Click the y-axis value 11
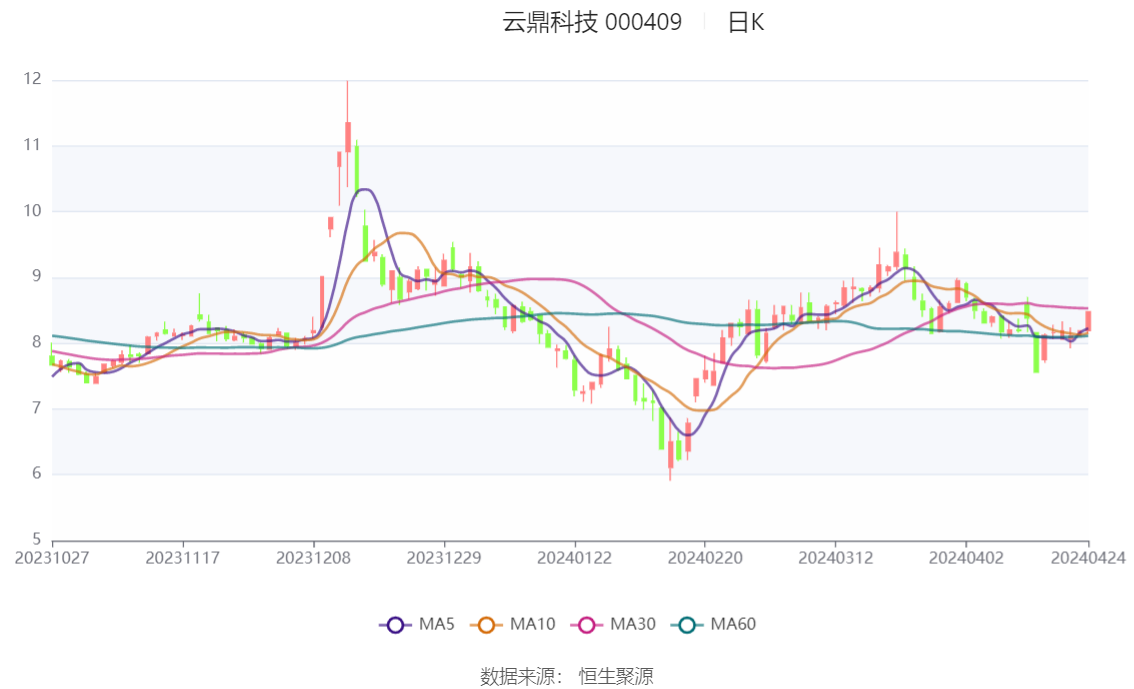This screenshot has height=689, width=1134. (x=32, y=145)
